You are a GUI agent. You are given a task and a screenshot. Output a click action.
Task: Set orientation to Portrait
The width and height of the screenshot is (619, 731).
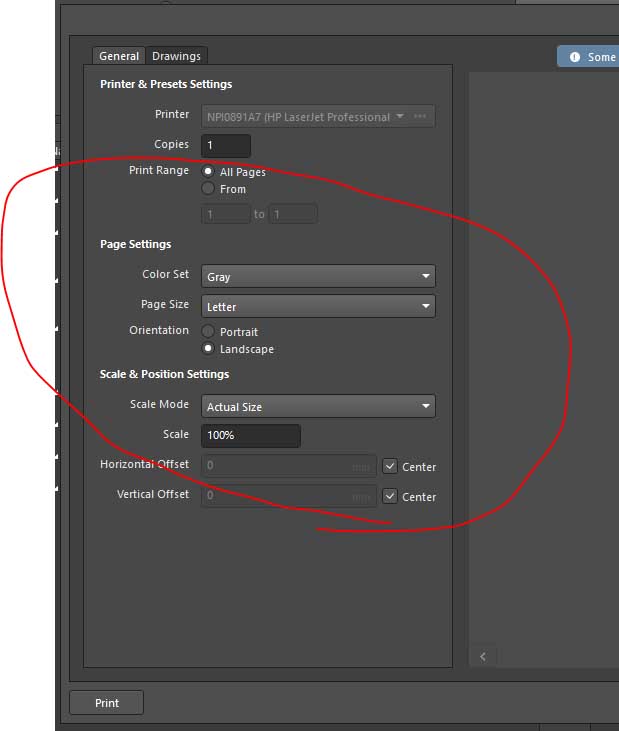(x=208, y=331)
